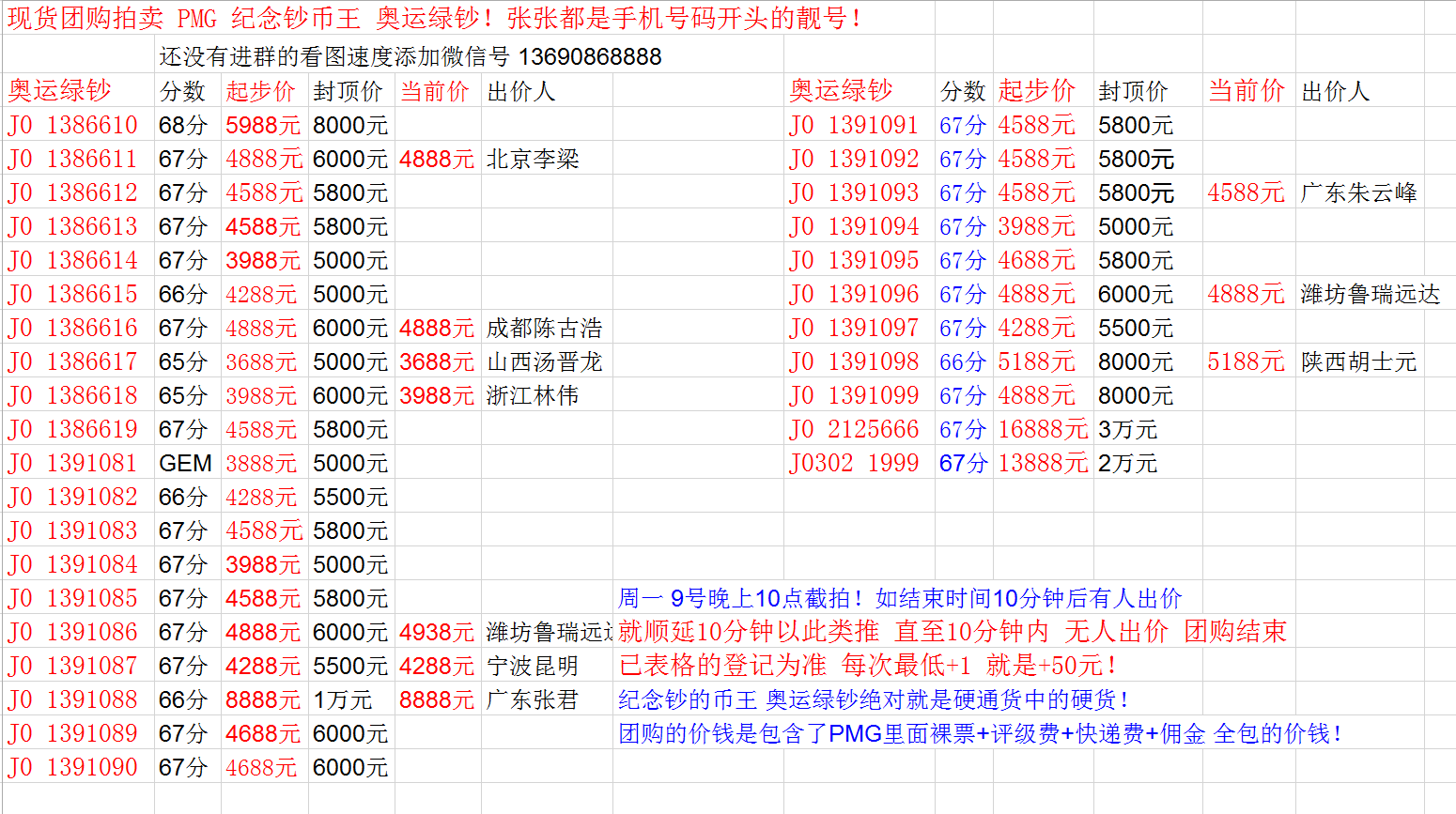The image size is (1456, 814).
Task: Click the blue note beginning 周一 9号晚上10点截拍
Action: [899, 598]
